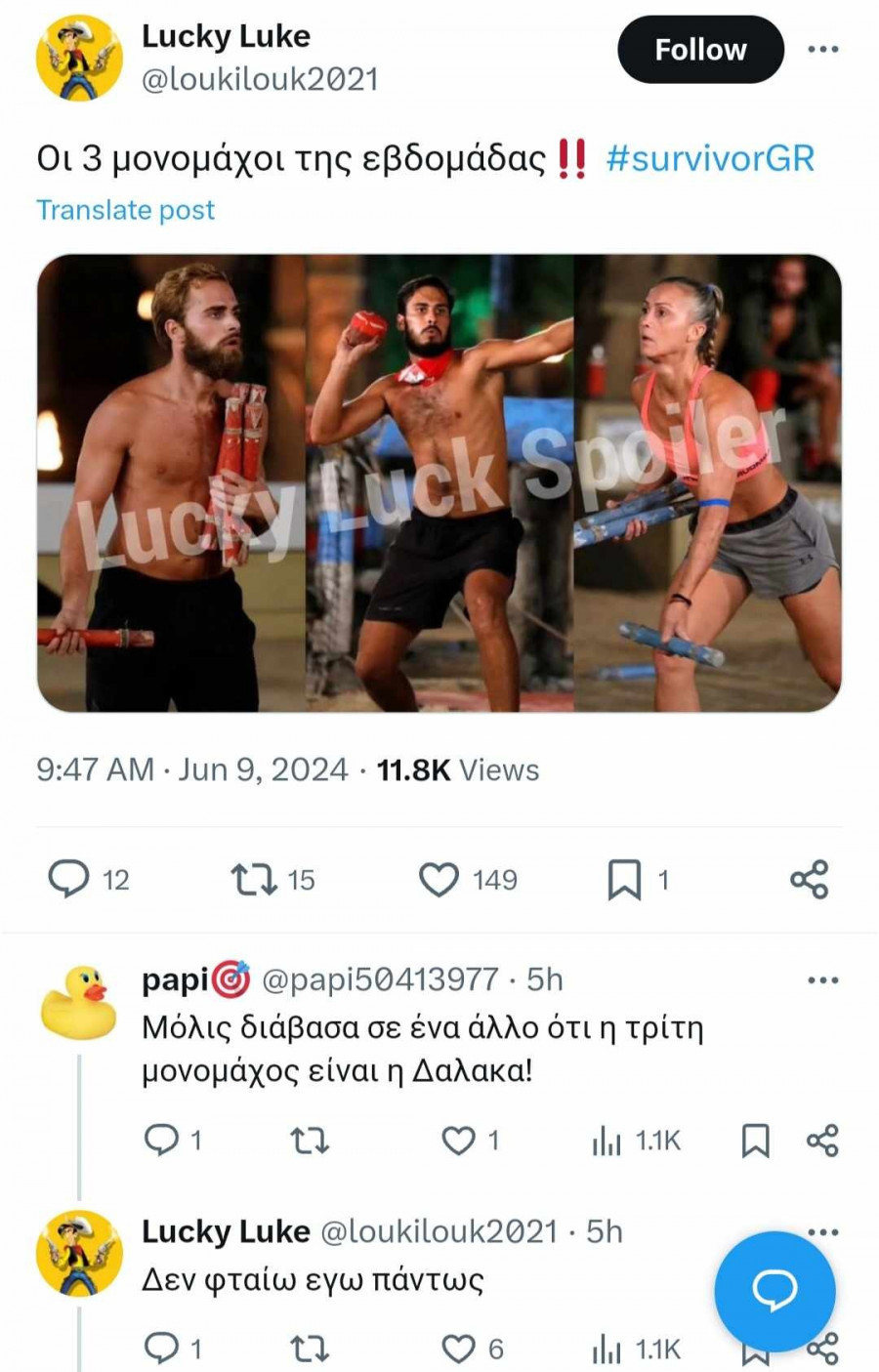The width and height of the screenshot is (879, 1372).
Task: Like the main post with 149 likes
Action: [439, 879]
